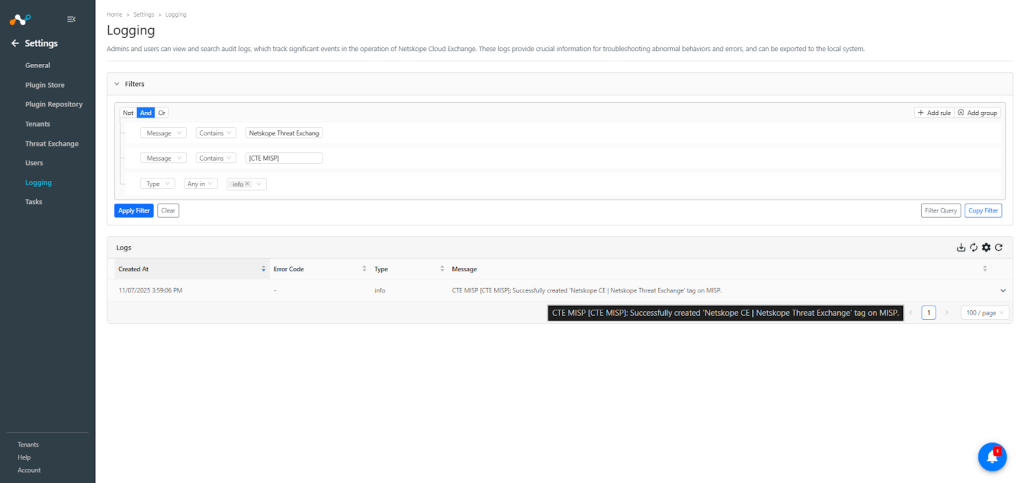Click the Copy Filter button
Viewport: 1024px width, 483px height.
pos(984,210)
